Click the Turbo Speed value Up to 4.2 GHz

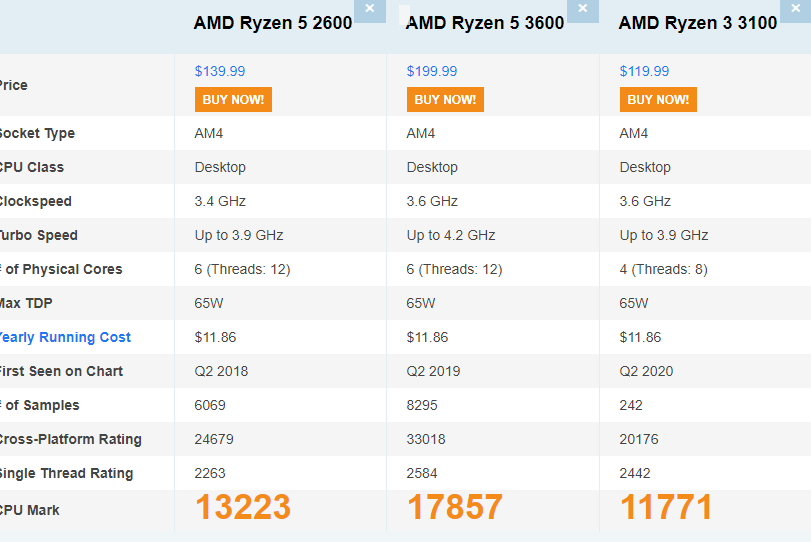pos(451,235)
